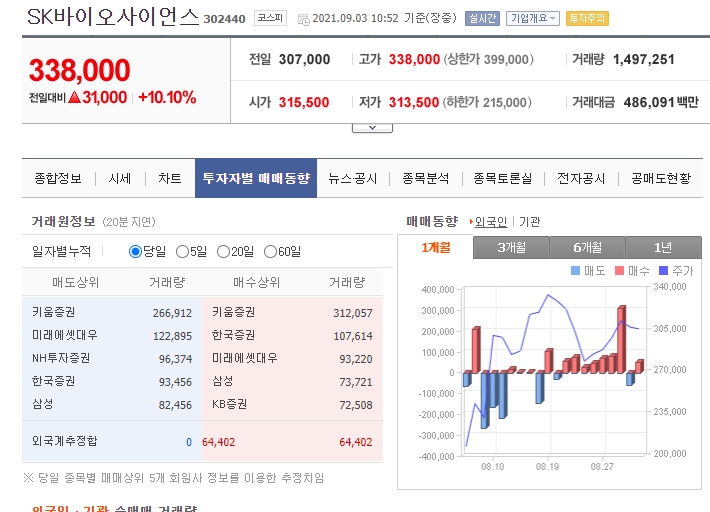Click the blue 매도 legend square
Image resolution: width=710 pixels, height=512 pixels.
pyautogui.click(x=575, y=271)
